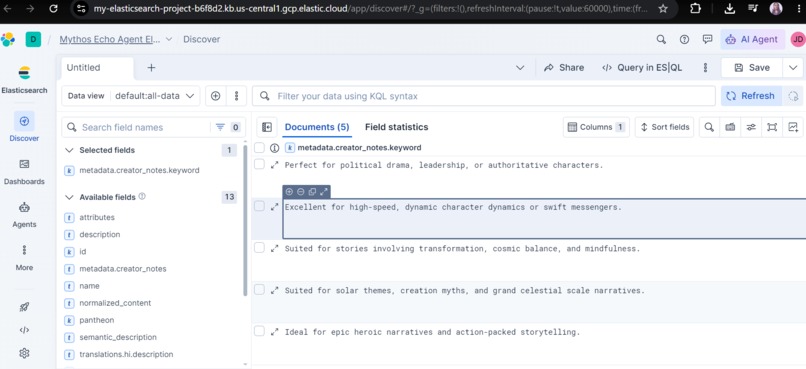Open the help menu icon

click(684, 40)
